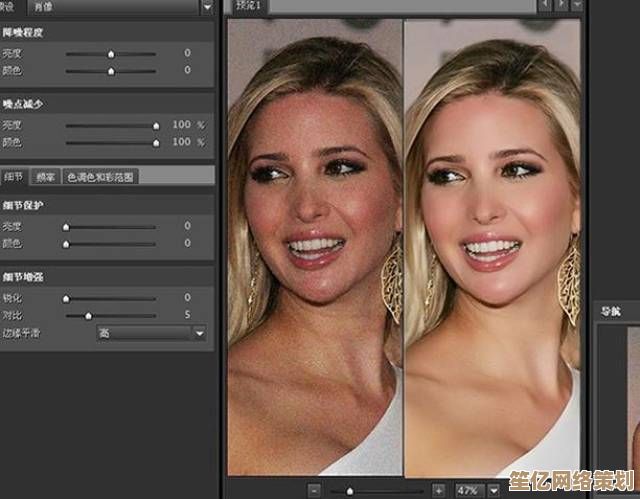640x499 pixels.
Task: Expand the 边缘平滑 dropdown set to 高
Action: 199,333
